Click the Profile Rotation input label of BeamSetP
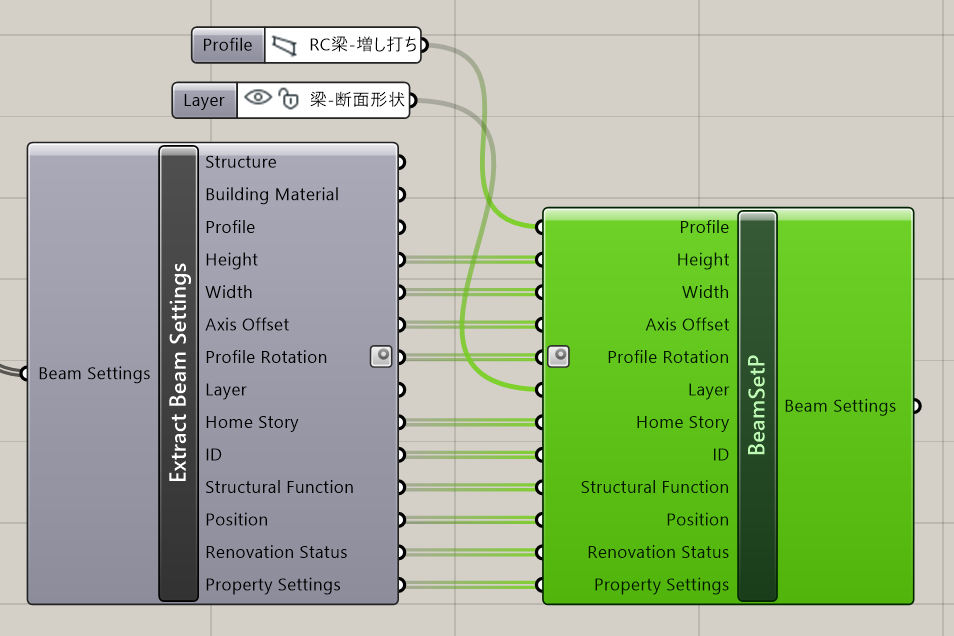The height and width of the screenshot is (636, 954). click(x=668, y=357)
